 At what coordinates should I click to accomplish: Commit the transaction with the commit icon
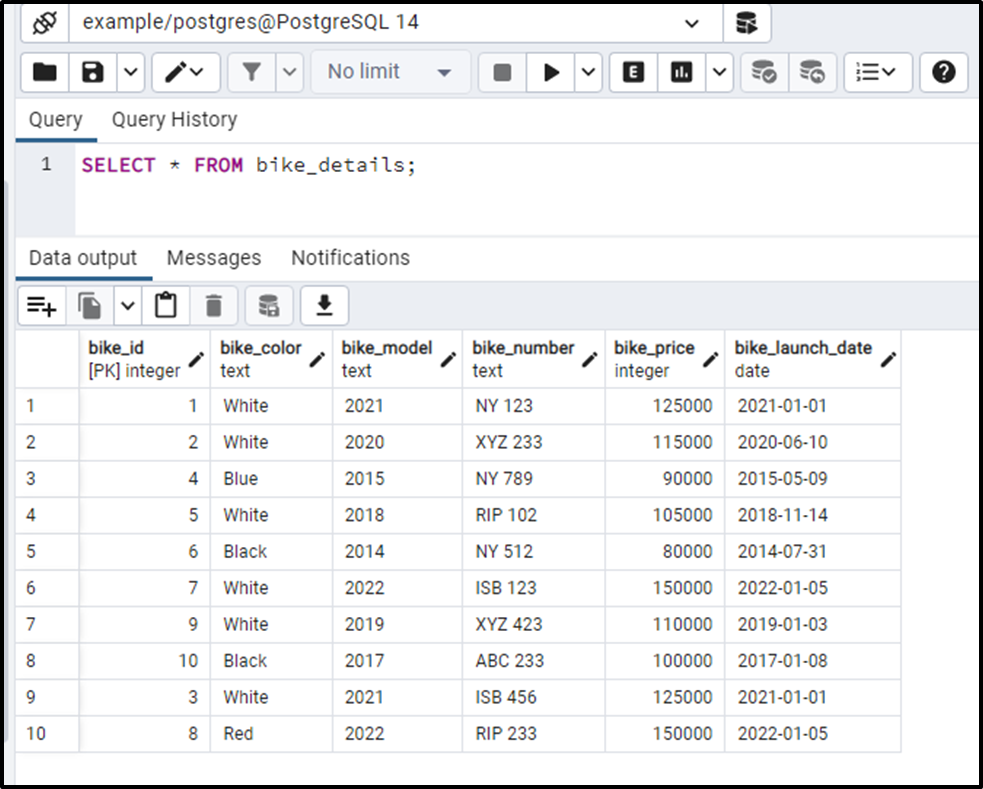coord(764,72)
